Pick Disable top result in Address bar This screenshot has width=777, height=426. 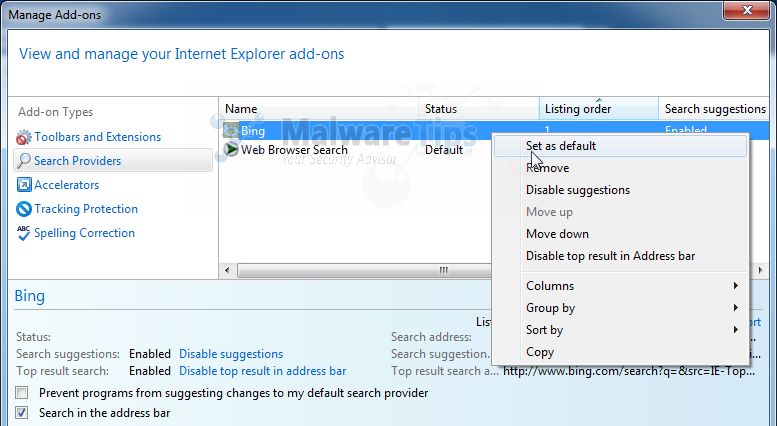coord(620,256)
